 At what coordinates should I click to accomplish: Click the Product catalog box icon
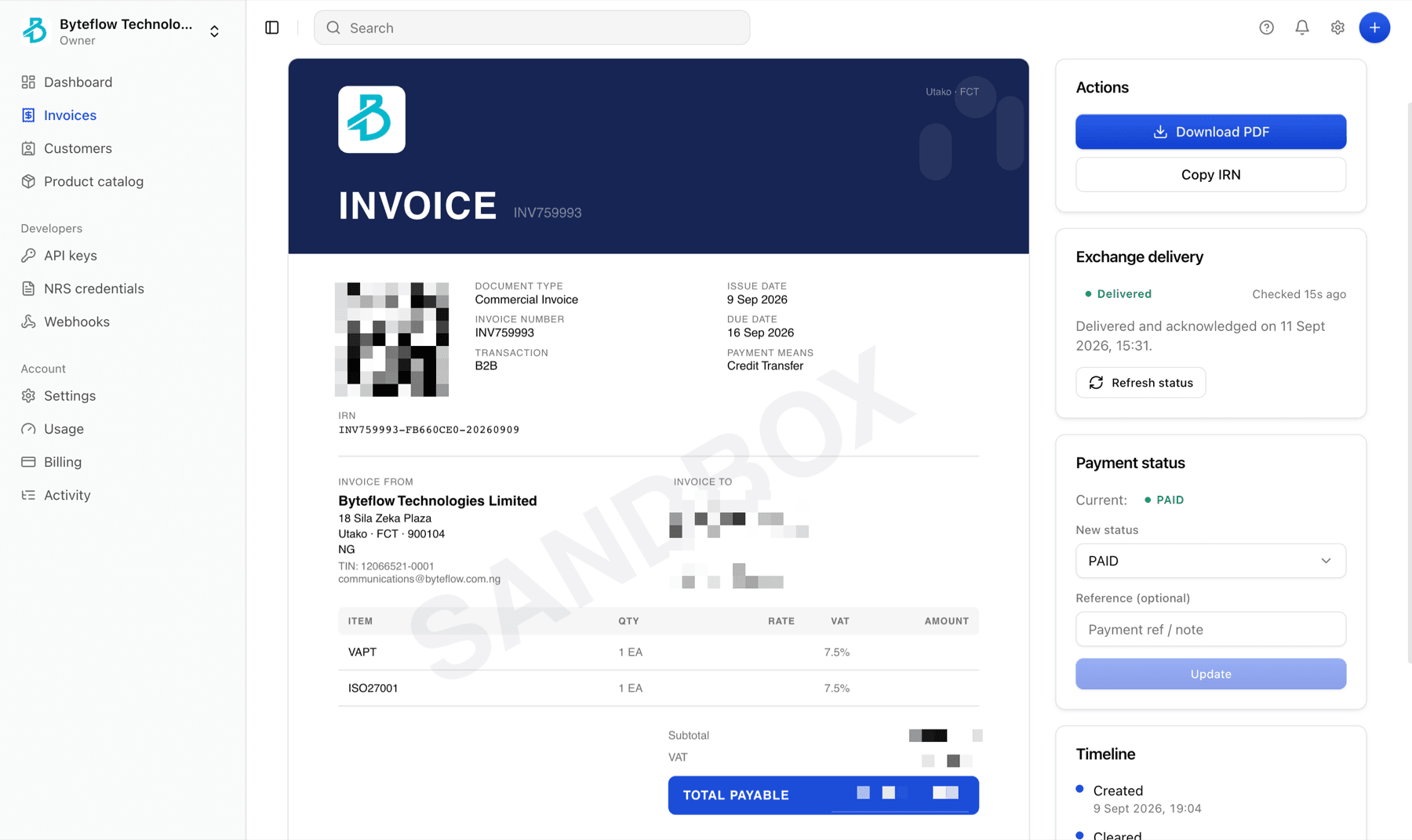[28, 181]
